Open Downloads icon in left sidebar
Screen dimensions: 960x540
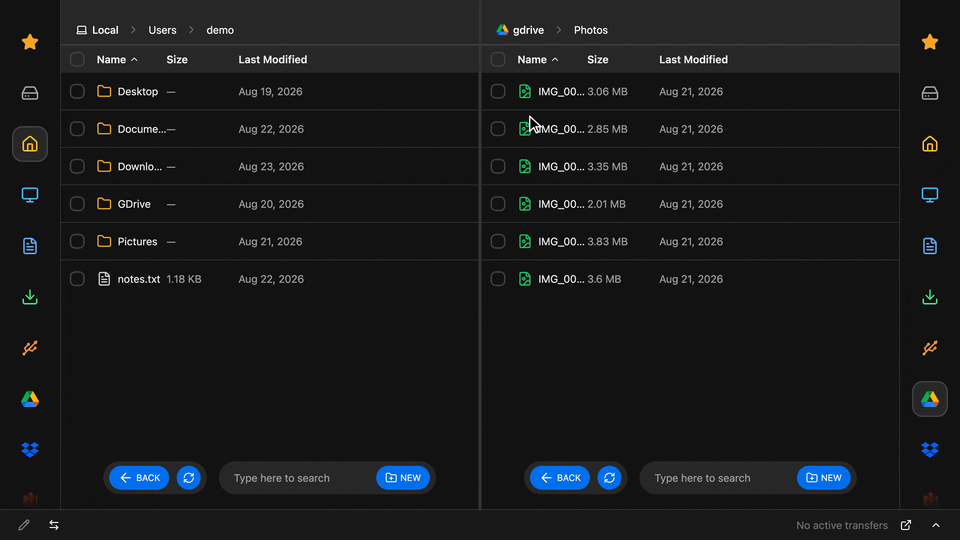pyautogui.click(x=30, y=297)
